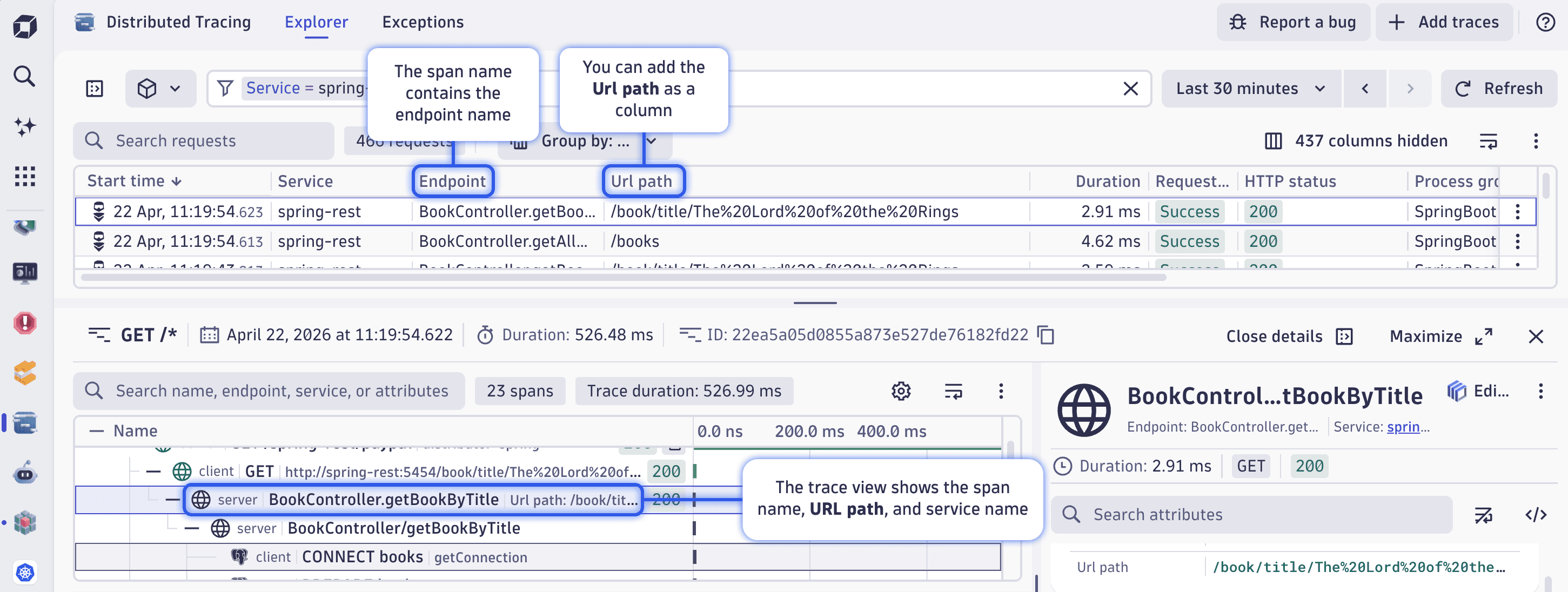Click the Add traces button

1444,23
